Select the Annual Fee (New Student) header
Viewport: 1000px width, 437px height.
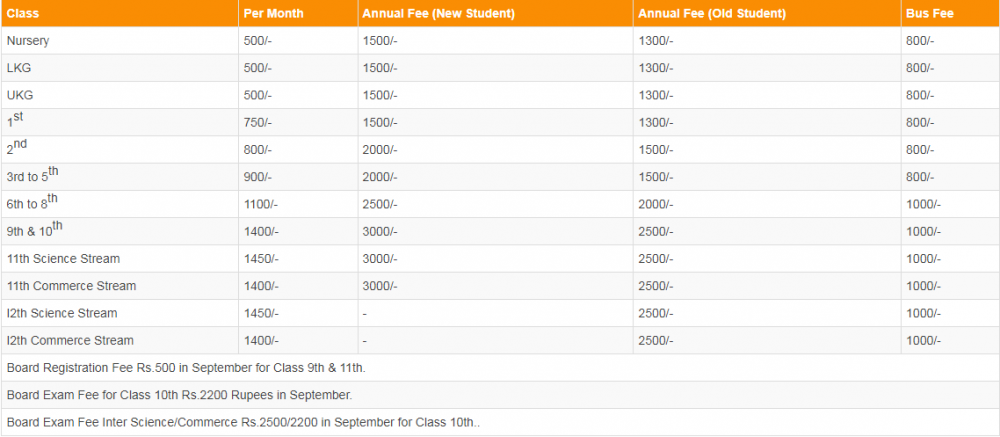(438, 14)
